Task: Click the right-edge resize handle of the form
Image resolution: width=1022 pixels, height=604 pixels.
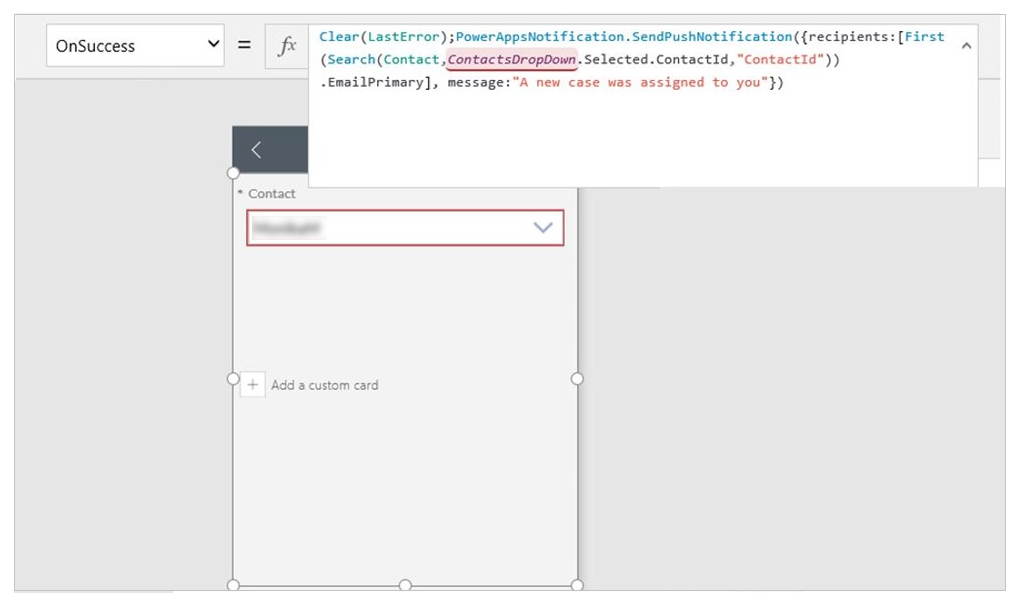Action: tap(577, 379)
